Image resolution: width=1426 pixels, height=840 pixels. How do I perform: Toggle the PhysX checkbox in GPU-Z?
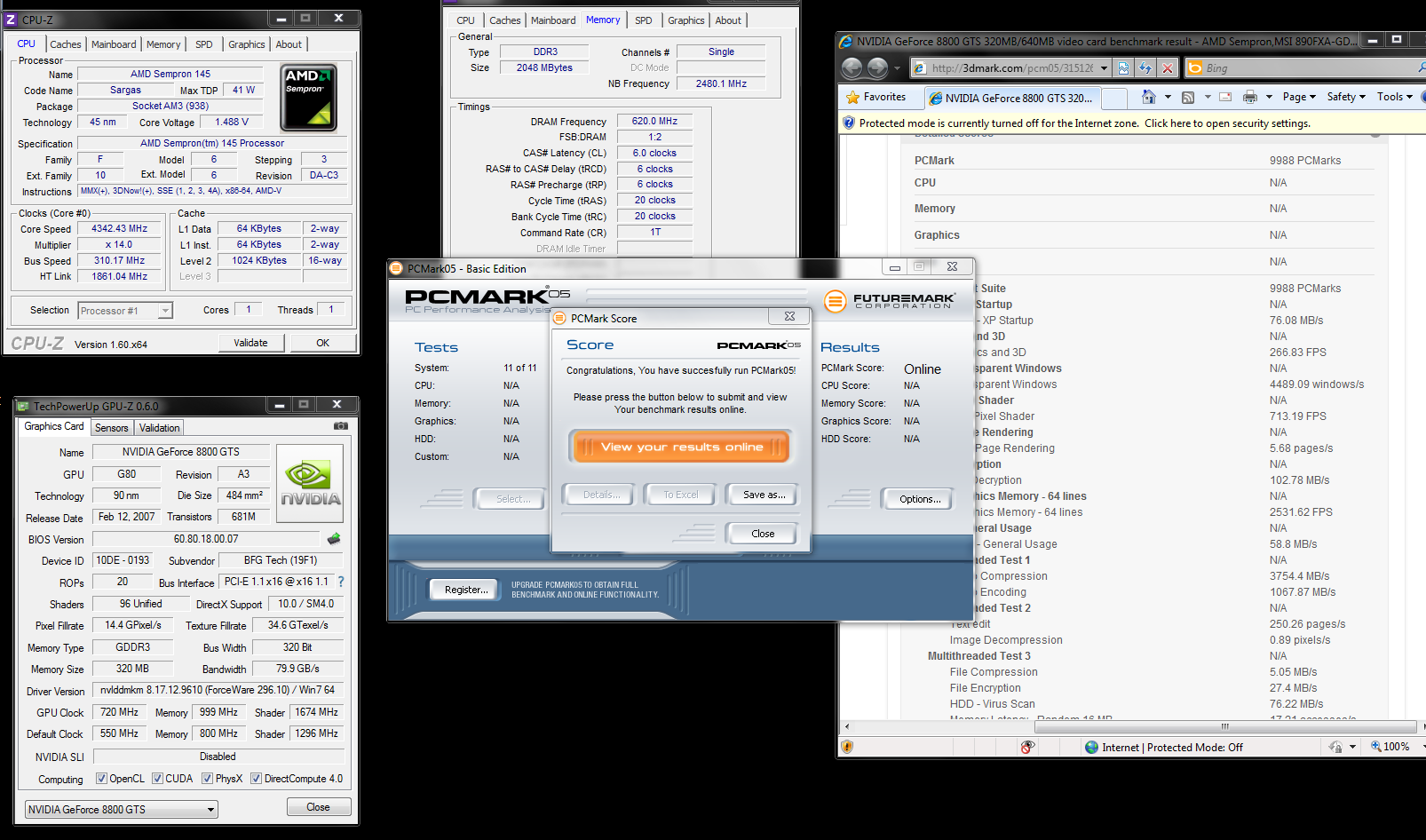(207, 779)
